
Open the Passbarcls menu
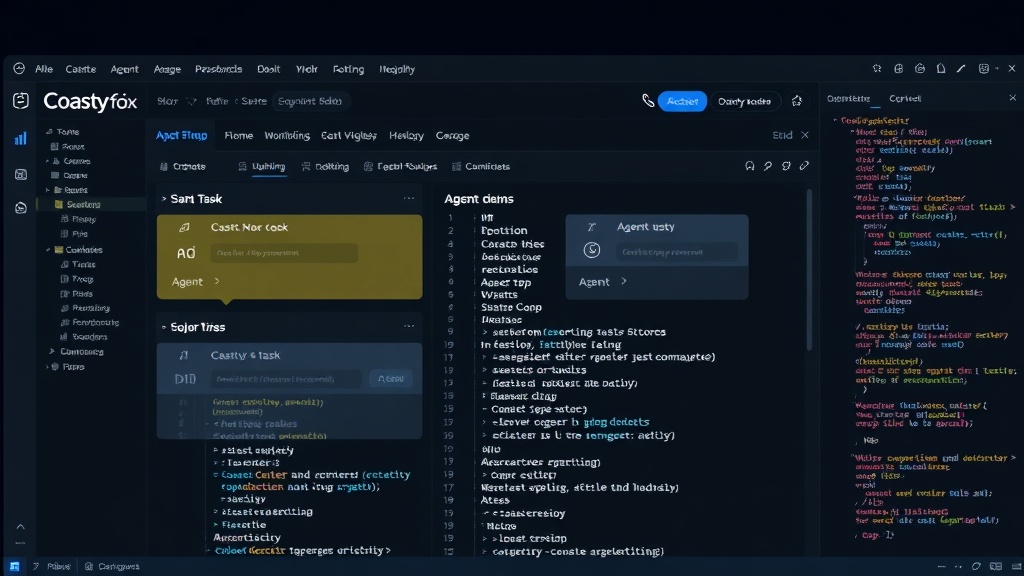(x=218, y=69)
